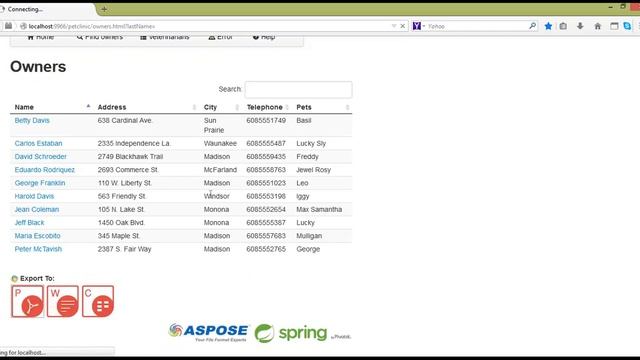Select the Connecting browser tab
This screenshot has width=640, height=360.
coord(47,9)
